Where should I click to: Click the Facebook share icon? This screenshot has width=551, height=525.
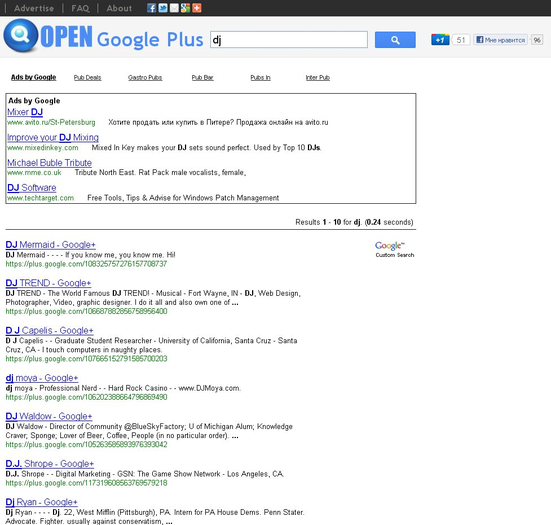pyautogui.click(x=151, y=8)
